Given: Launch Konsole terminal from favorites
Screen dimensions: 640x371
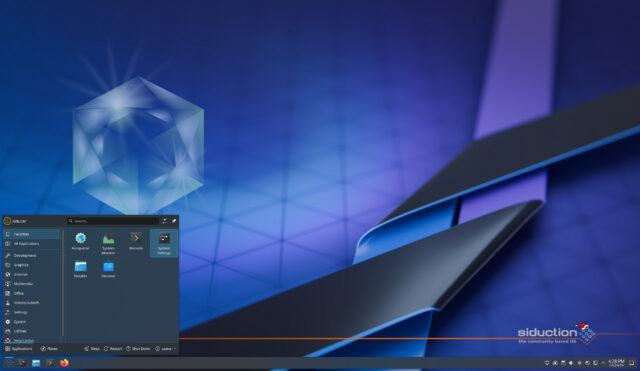Looking at the screenshot, I should pos(136,242).
